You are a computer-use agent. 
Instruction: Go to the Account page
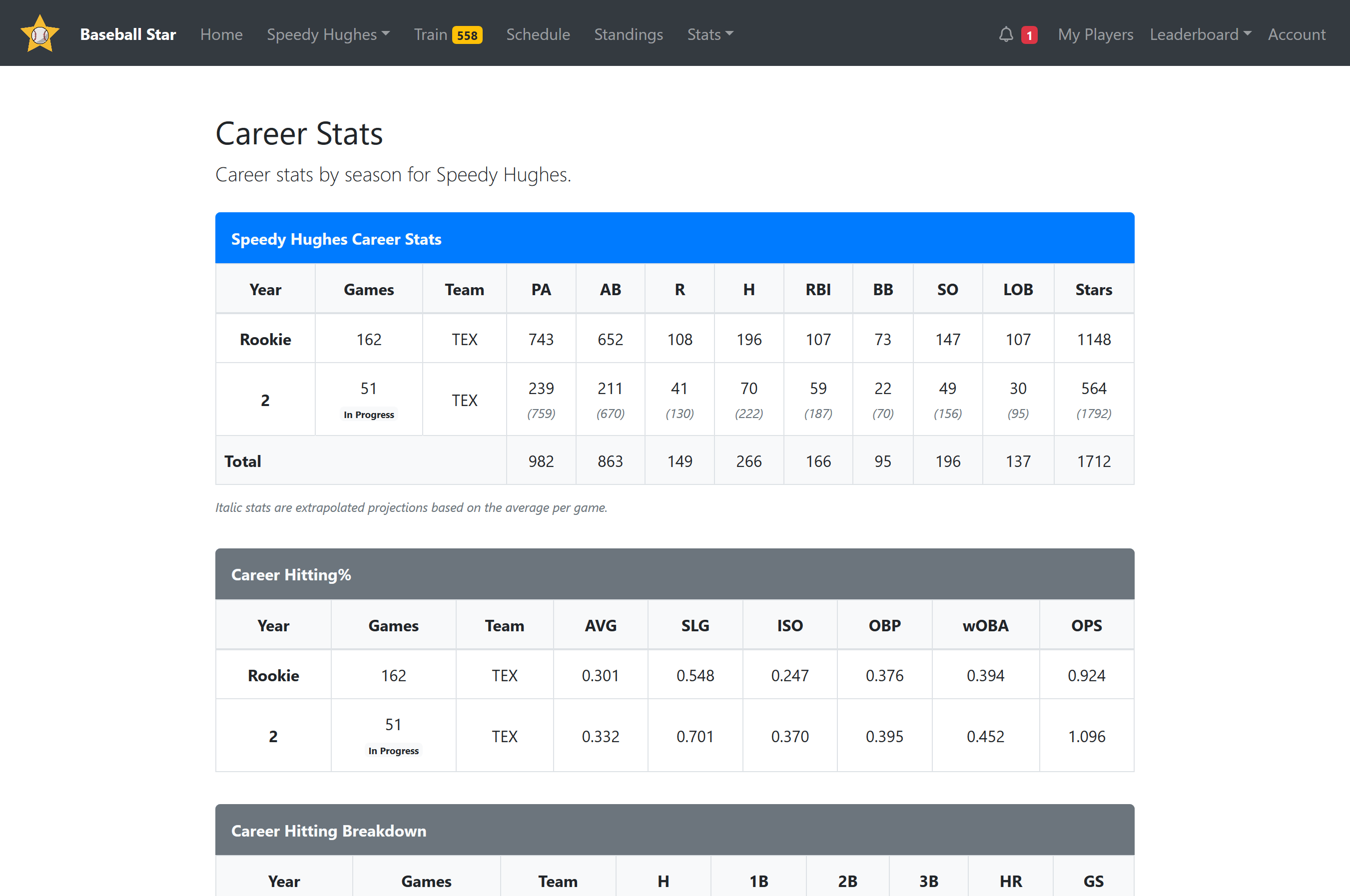1296,34
